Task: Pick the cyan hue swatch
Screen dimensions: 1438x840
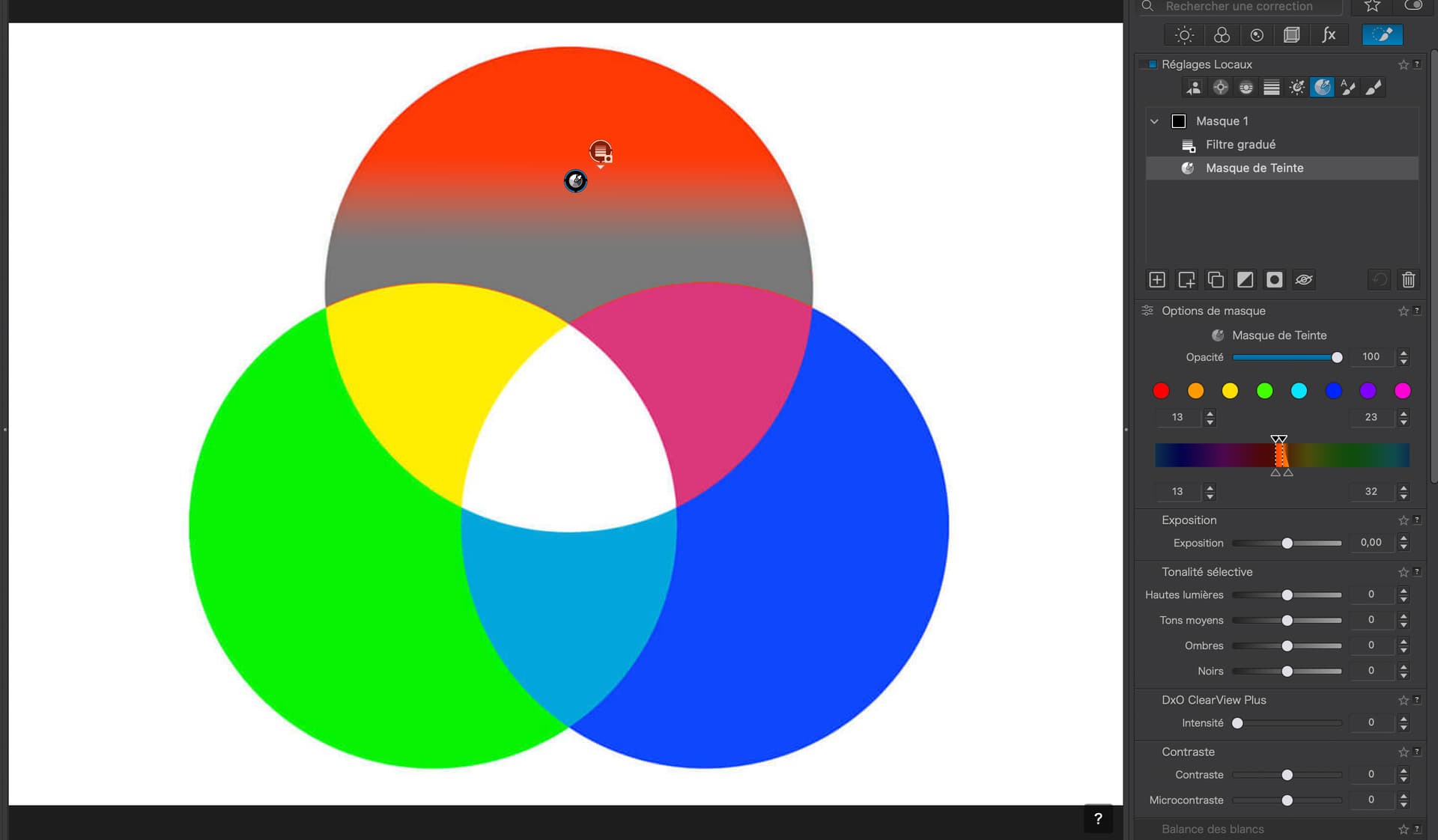Action: click(1299, 391)
